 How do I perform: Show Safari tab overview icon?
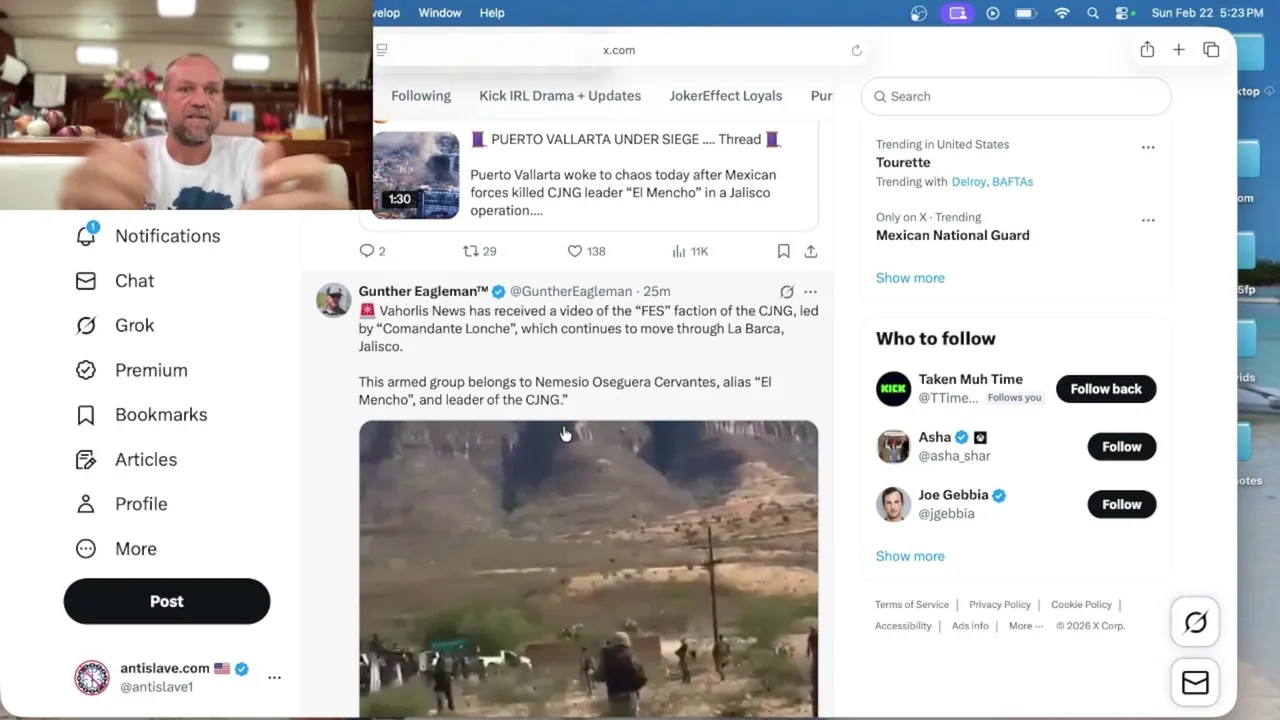click(1211, 50)
